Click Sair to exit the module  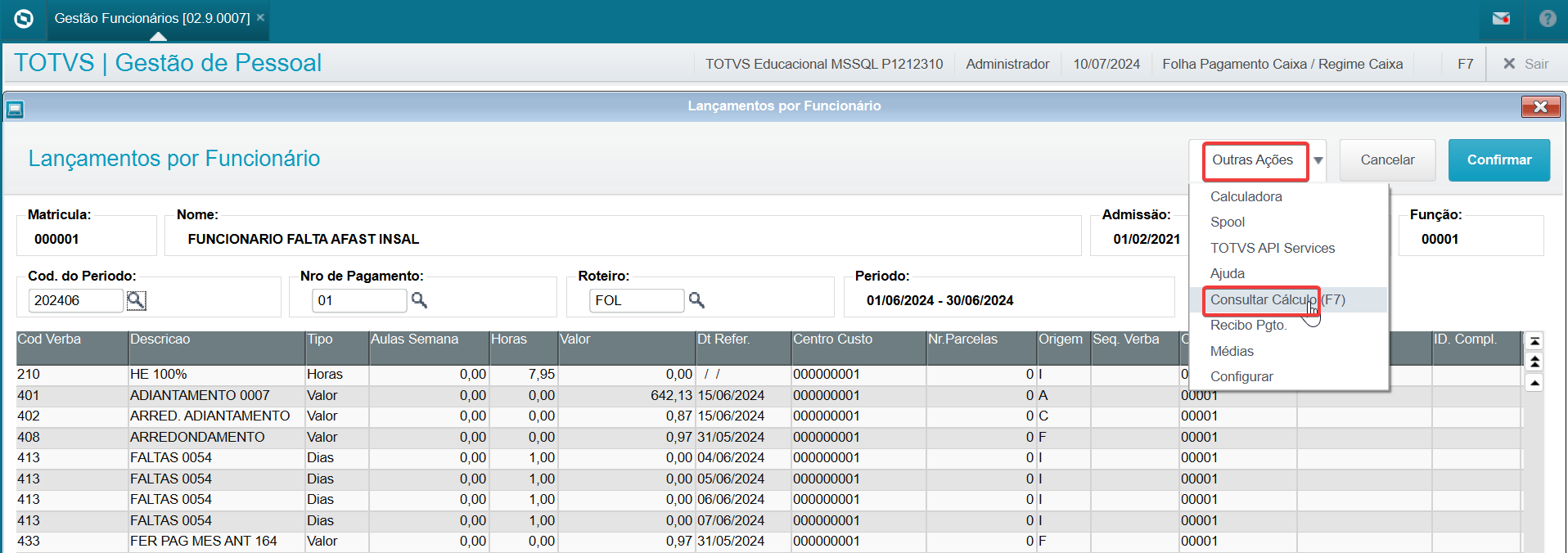click(1525, 64)
